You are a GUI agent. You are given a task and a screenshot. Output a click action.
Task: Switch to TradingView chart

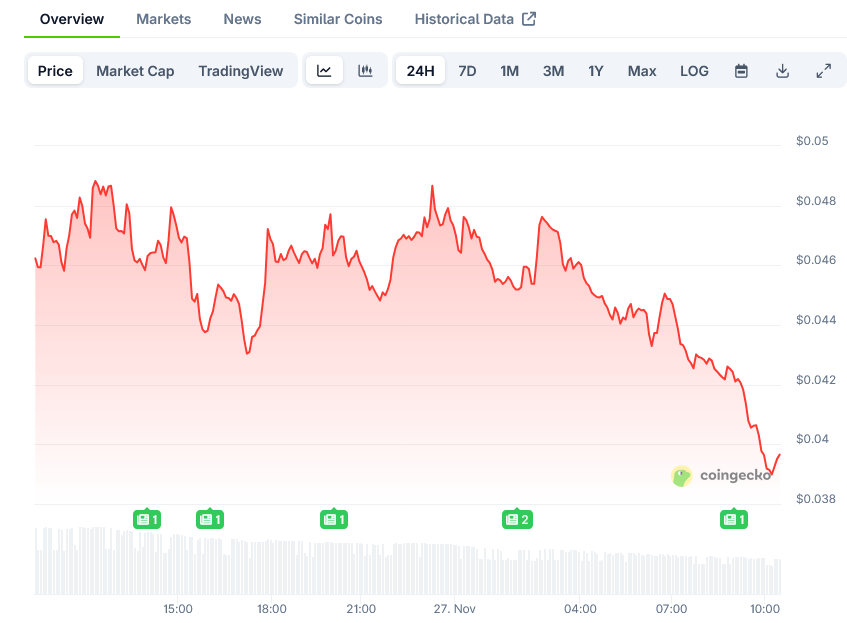pyautogui.click(x=241, y=71)
